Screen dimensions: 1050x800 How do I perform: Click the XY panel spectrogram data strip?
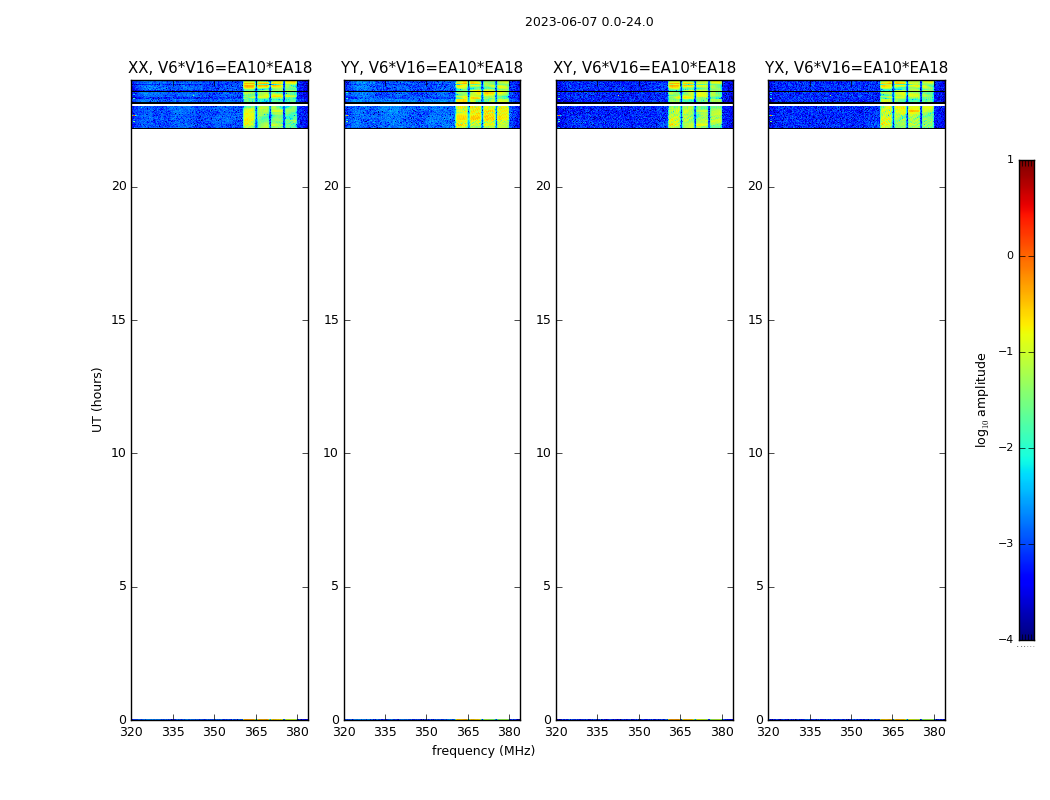[x=645, y=104]
